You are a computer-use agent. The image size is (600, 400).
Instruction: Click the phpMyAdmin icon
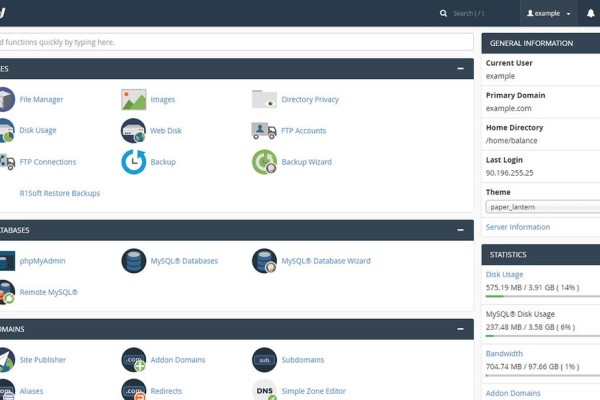coord(7,261)
